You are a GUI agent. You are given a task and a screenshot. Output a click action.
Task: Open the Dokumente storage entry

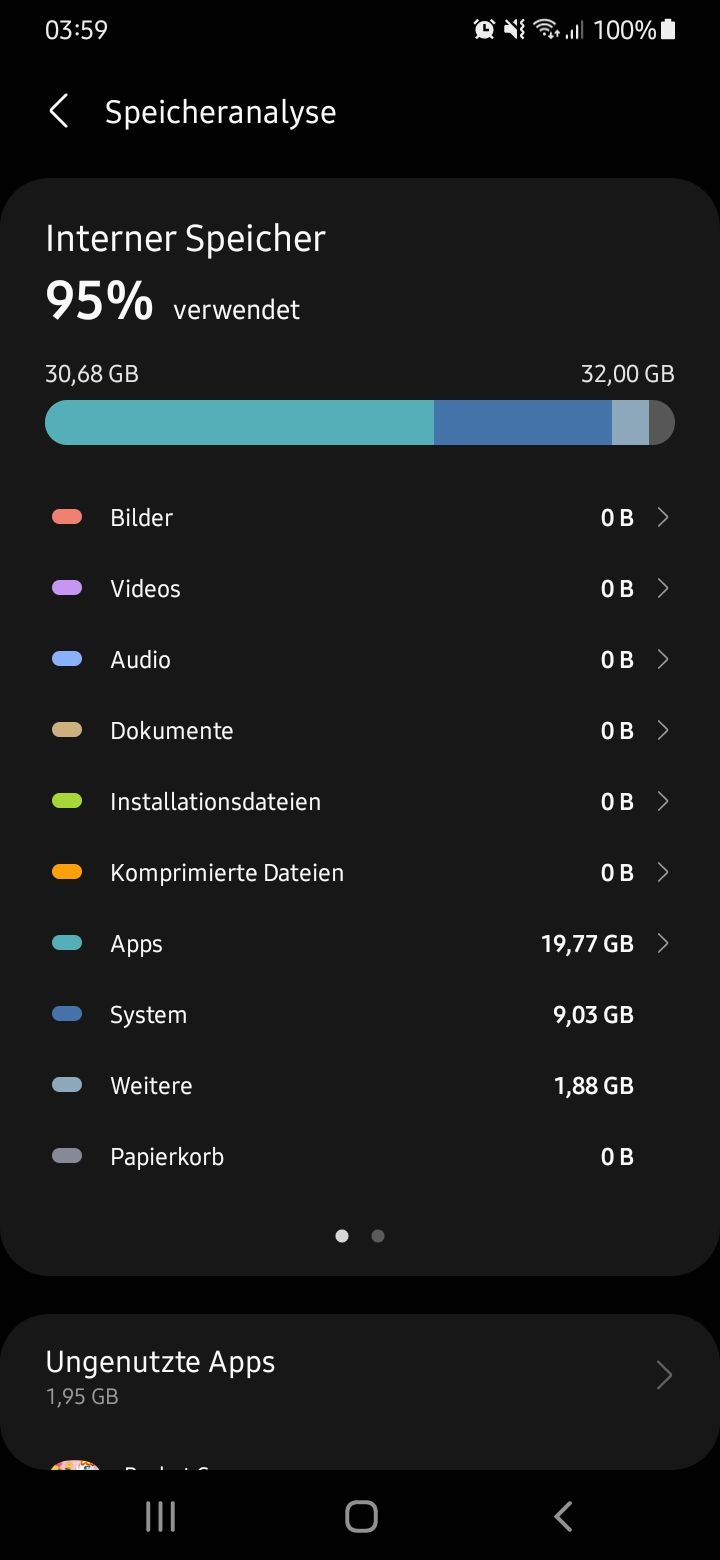[x=360, y=730]
